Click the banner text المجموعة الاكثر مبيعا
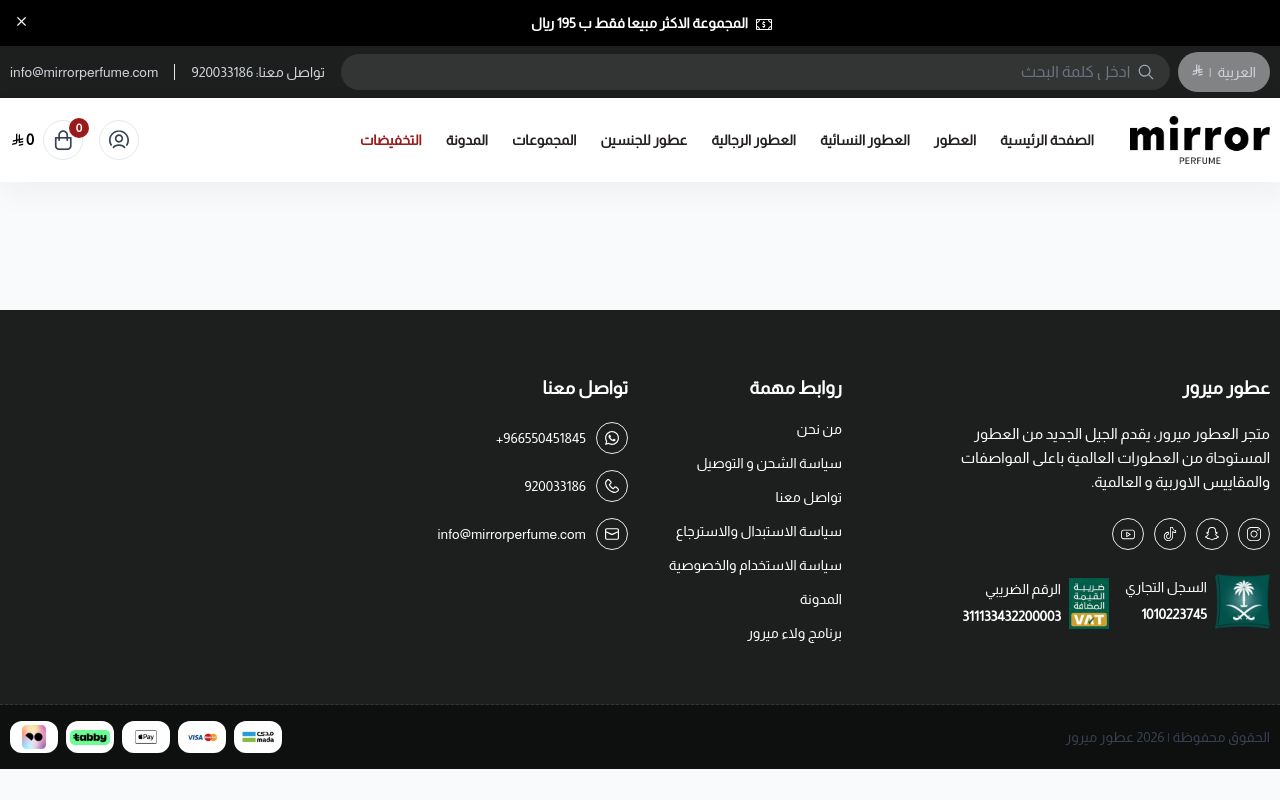 [x=640, y=23]
